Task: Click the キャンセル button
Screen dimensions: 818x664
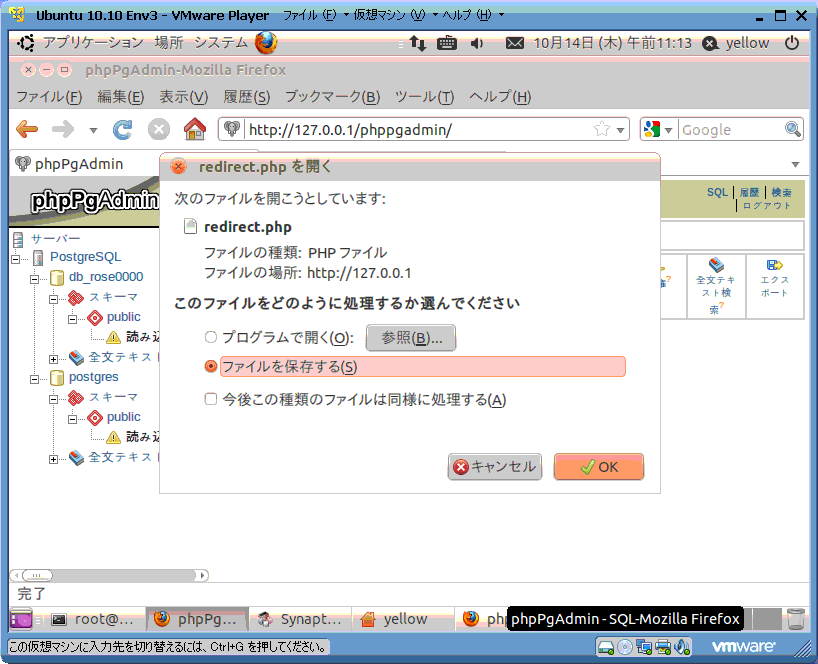Action: tap(495, 466)
